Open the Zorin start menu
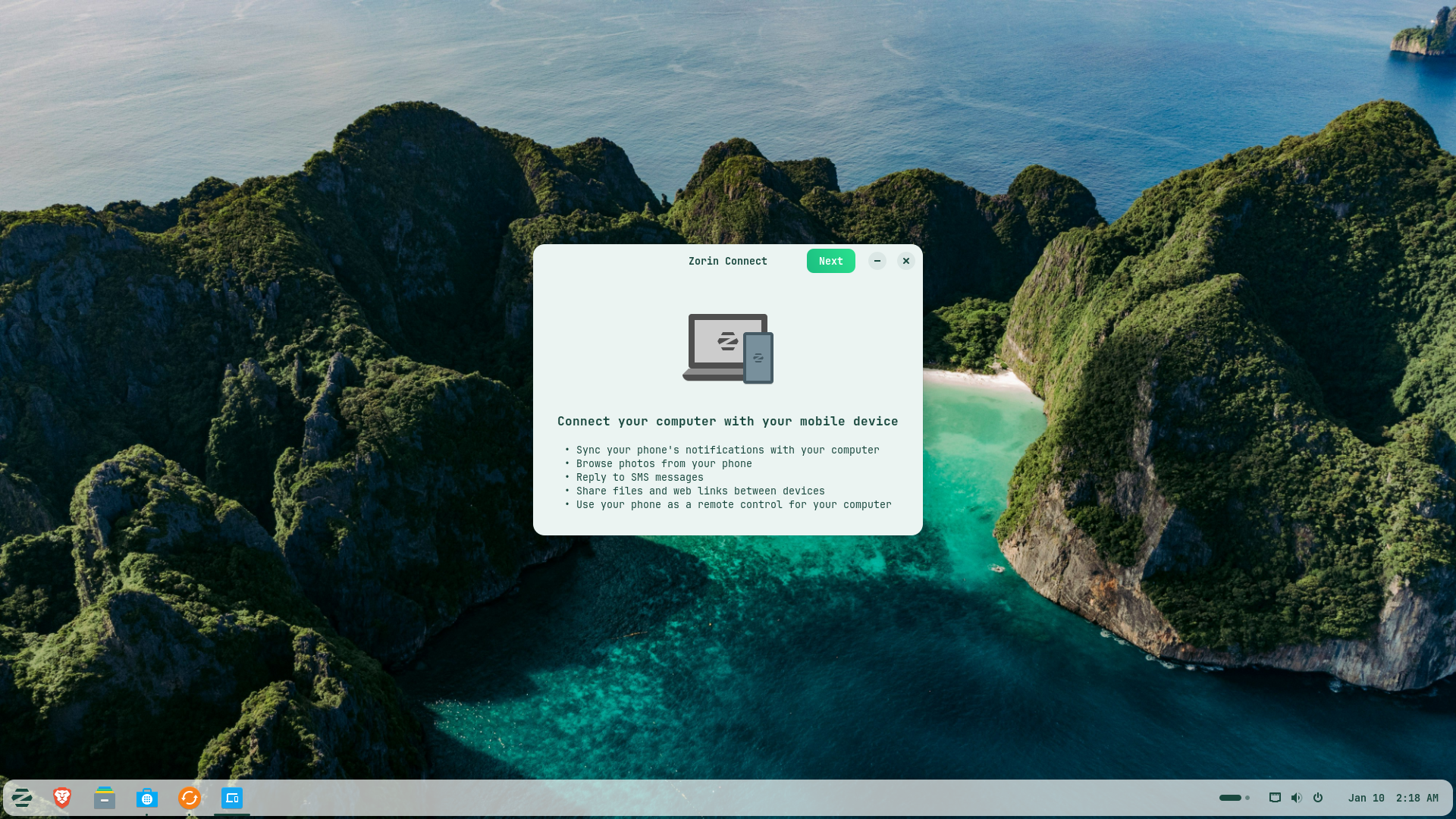This screenshot has width=1456, height=819. click(x=22, y=798)
